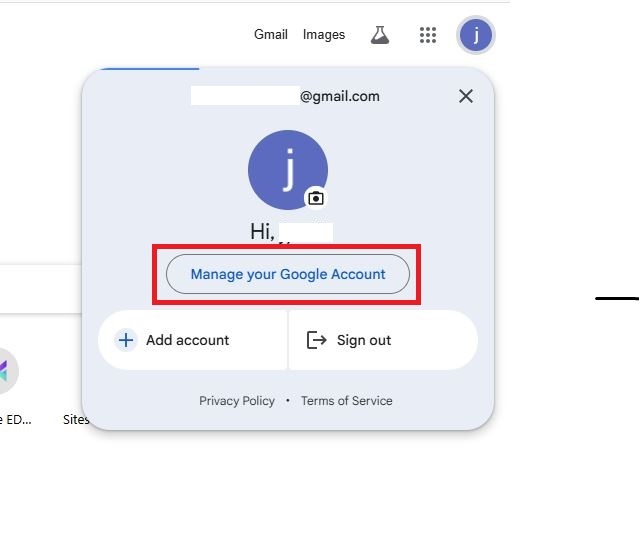Close the account panel with the X
The image size is (639, 542).
pos(466,97)
